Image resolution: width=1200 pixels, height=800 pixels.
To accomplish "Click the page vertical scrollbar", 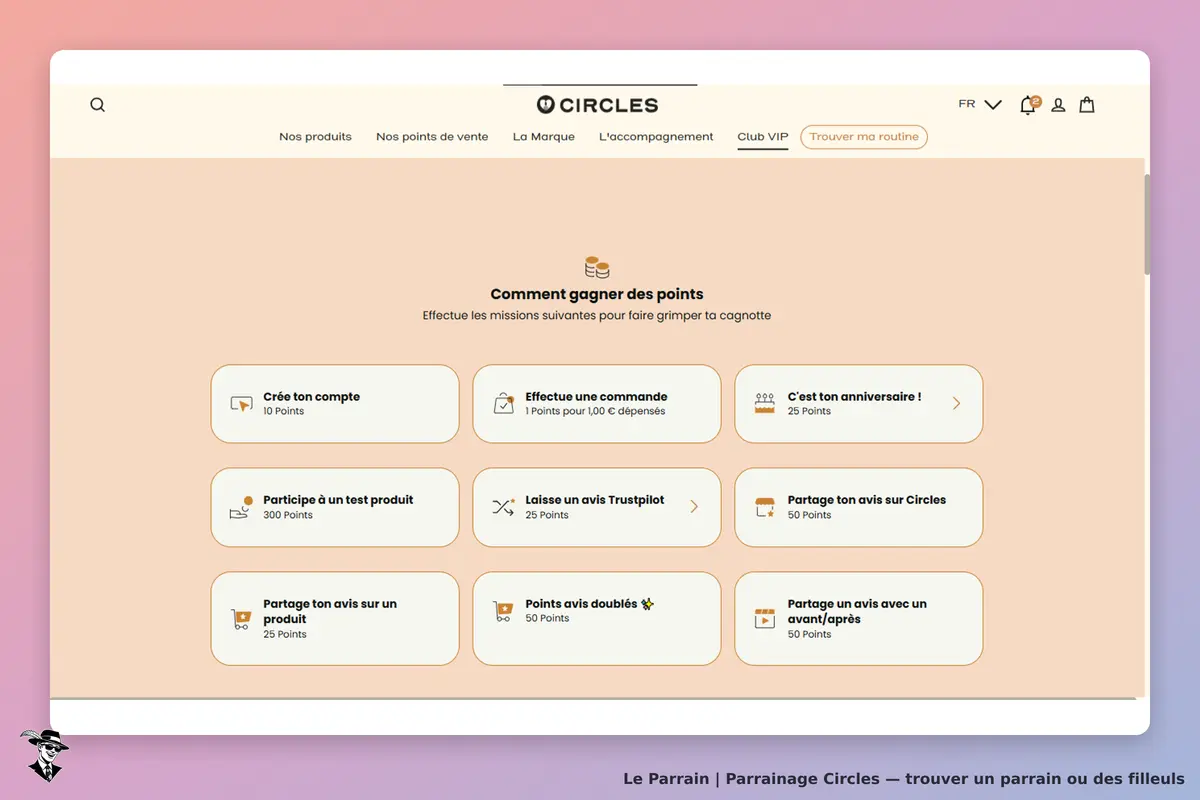I will pyautogui.click(x=1147, y=225).
